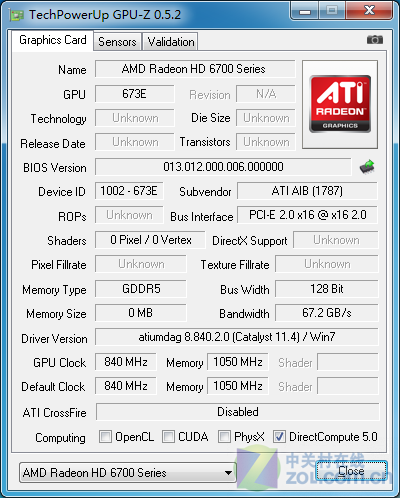Click the empty Shader field in Default Clock row
Viewport: 400px width, 498px height.
pyautogui.click(x=348, y=386)
